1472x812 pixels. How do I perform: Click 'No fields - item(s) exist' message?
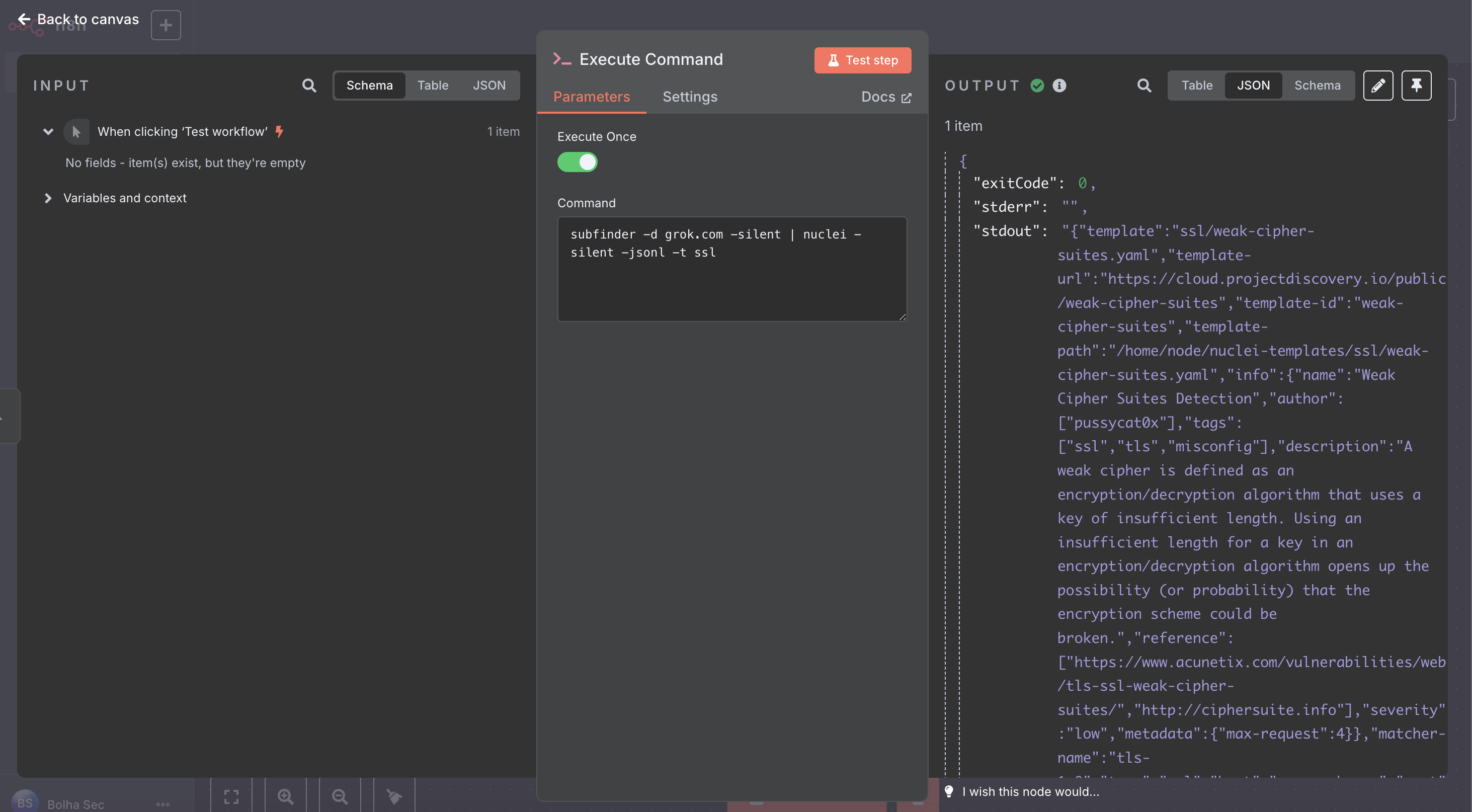click(185, 163)
